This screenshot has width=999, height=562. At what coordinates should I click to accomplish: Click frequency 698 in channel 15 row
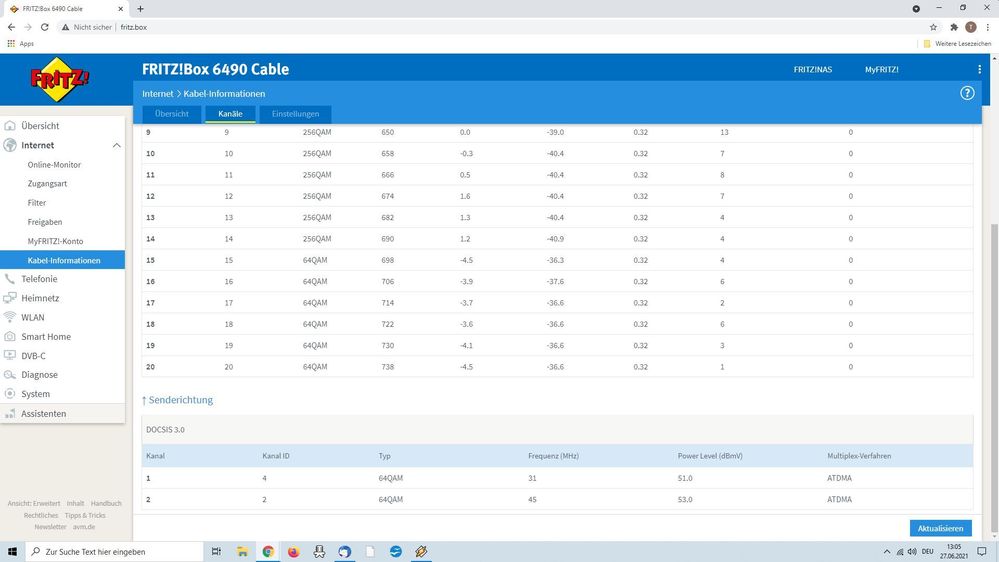coord(387,260)
